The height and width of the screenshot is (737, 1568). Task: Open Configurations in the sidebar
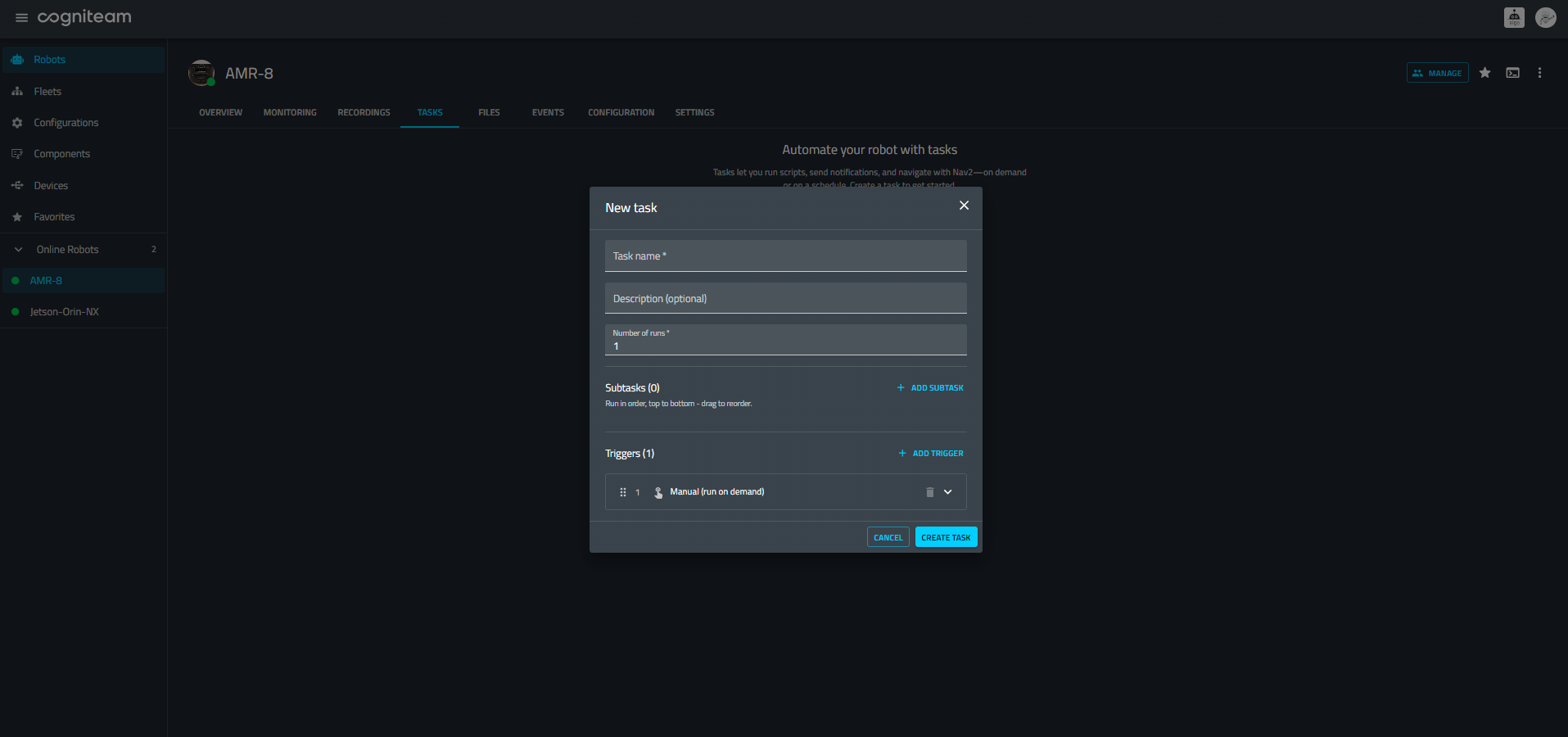(x=84, y=123)
